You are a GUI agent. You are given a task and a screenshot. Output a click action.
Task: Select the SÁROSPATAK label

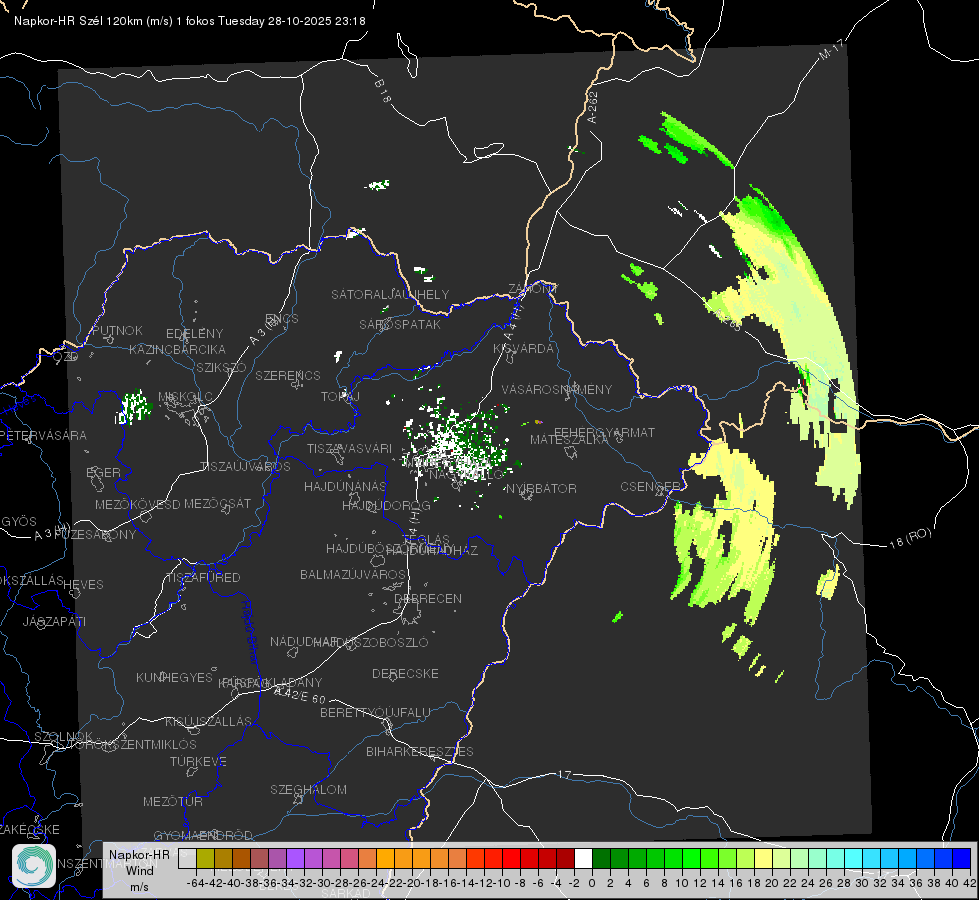tap(400, 324)
